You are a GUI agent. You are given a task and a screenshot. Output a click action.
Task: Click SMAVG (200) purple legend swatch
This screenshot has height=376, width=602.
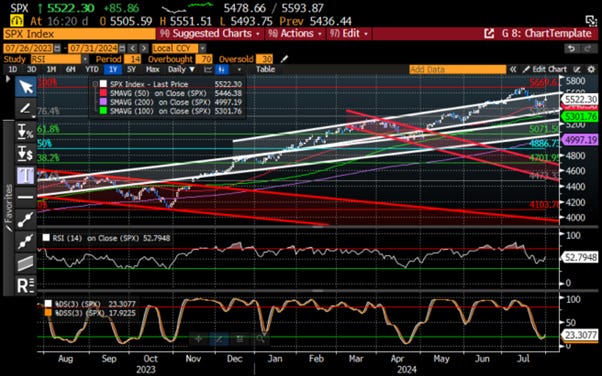tap(103, 102)
